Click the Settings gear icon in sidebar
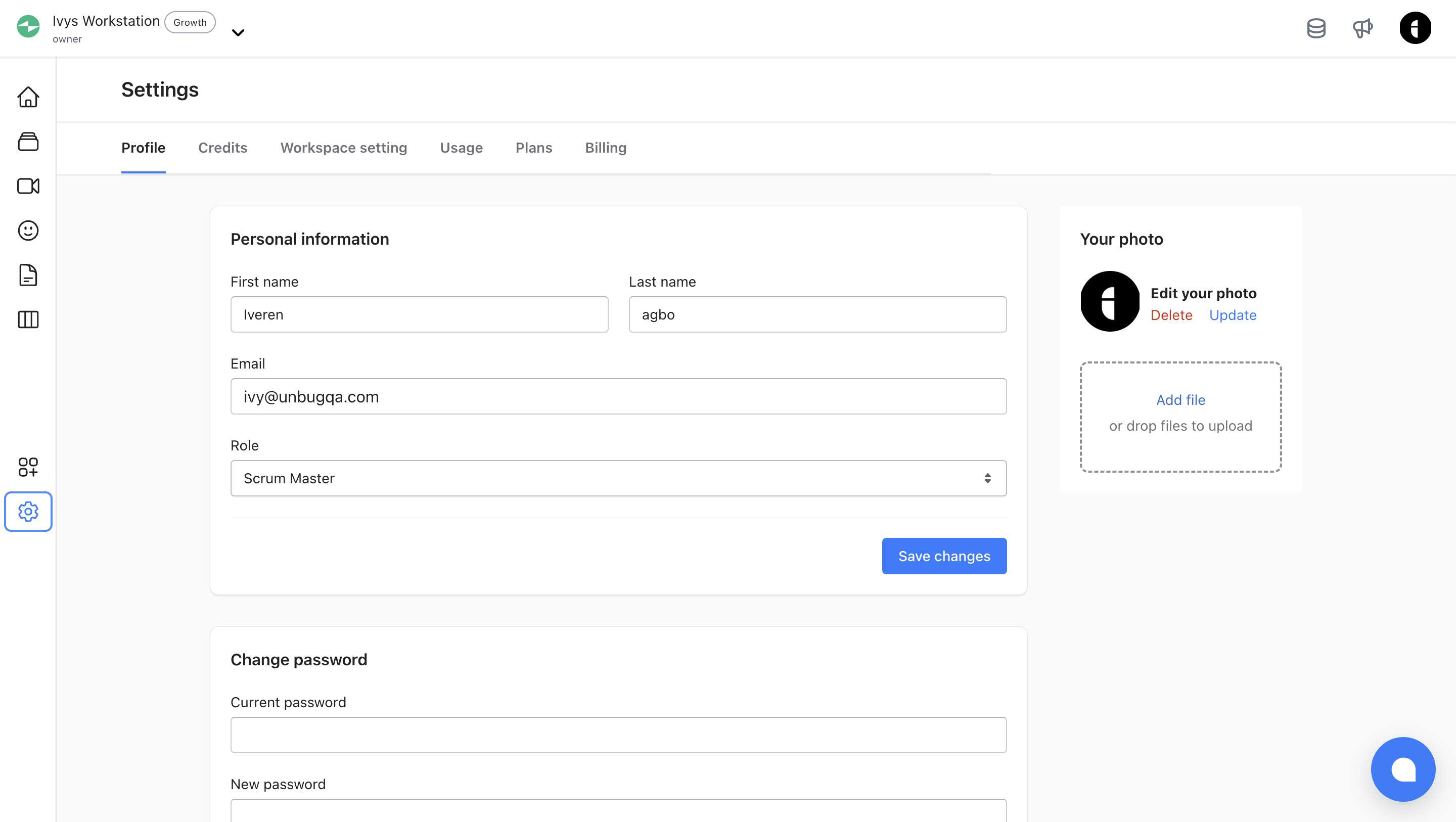The image size is (1456, 822). (28, 512)
